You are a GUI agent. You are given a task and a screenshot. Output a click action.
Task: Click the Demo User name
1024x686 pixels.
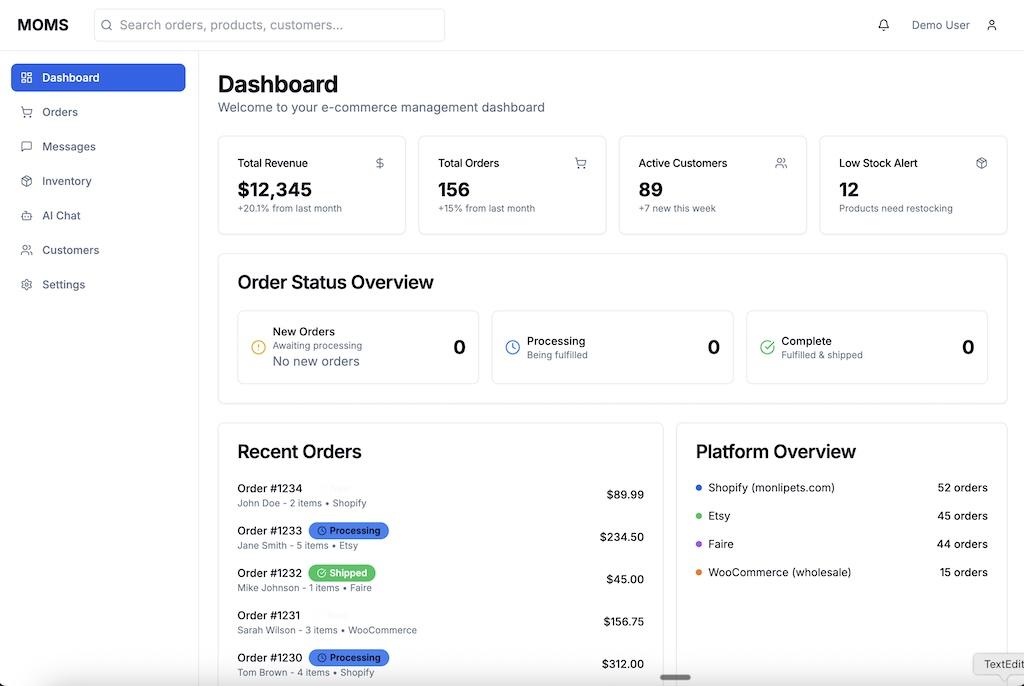coord(940,25)
